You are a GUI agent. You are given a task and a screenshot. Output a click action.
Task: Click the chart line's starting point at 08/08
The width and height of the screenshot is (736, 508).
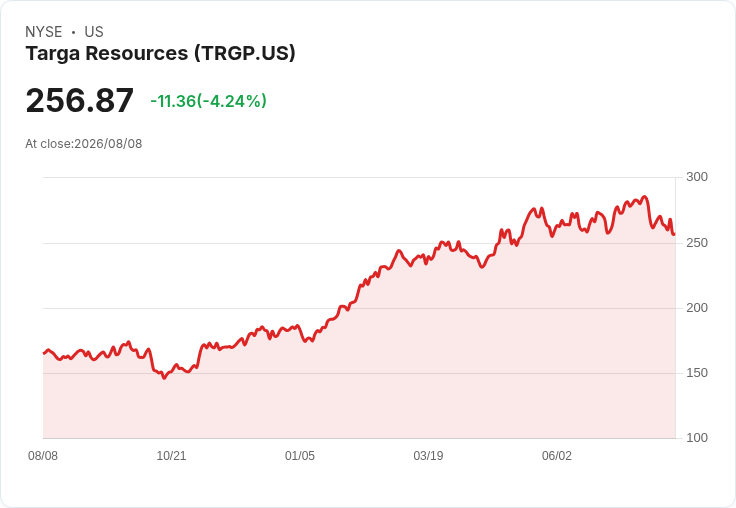tap(44, 353)
